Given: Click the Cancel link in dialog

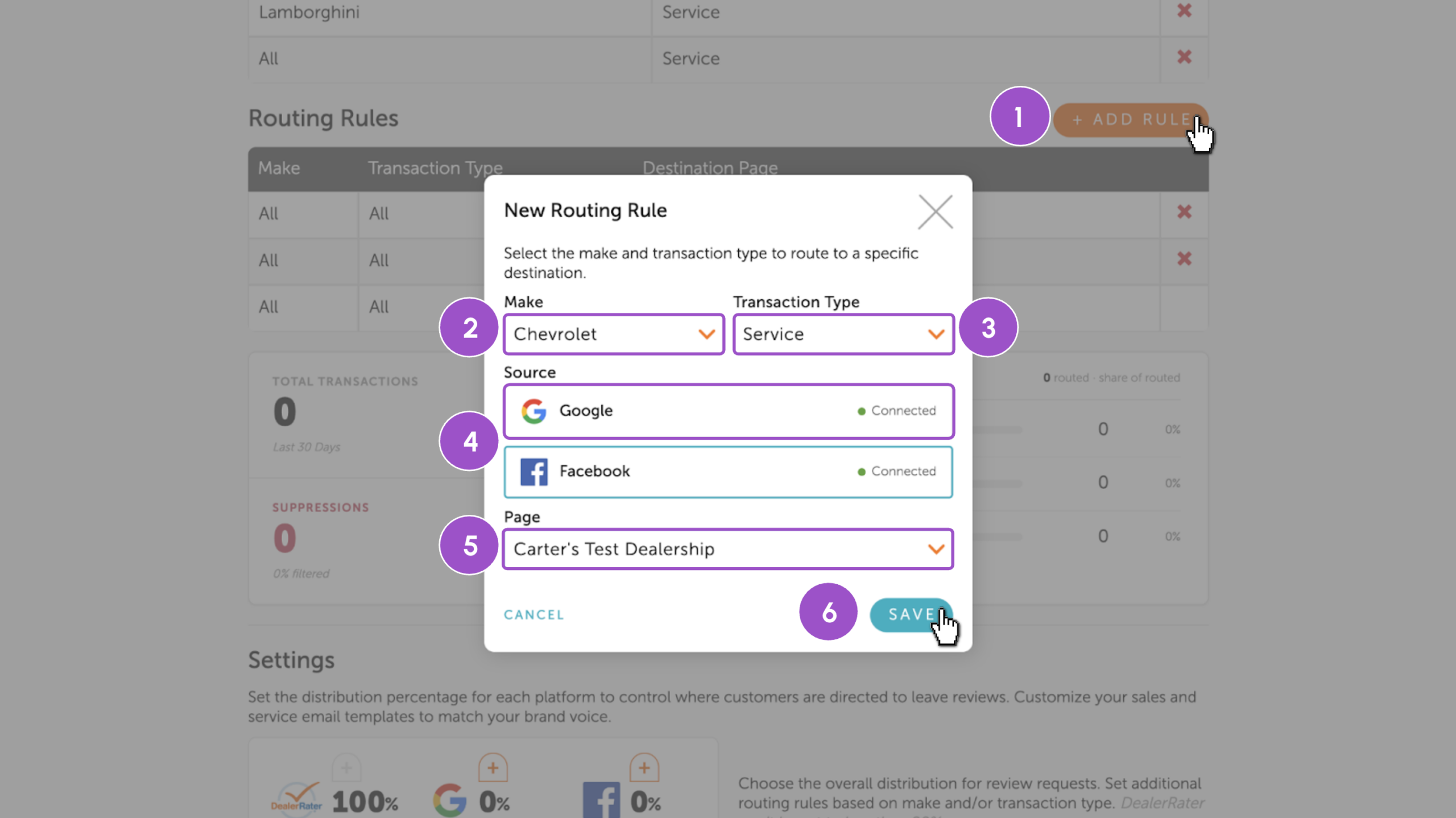Looking at the screenshot, I should (534, 614).
